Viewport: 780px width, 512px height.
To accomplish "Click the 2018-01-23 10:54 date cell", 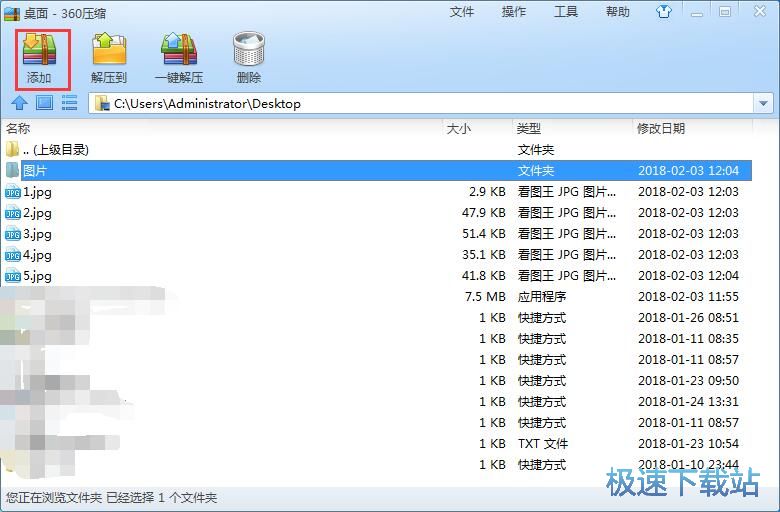I will coord(688,443).
